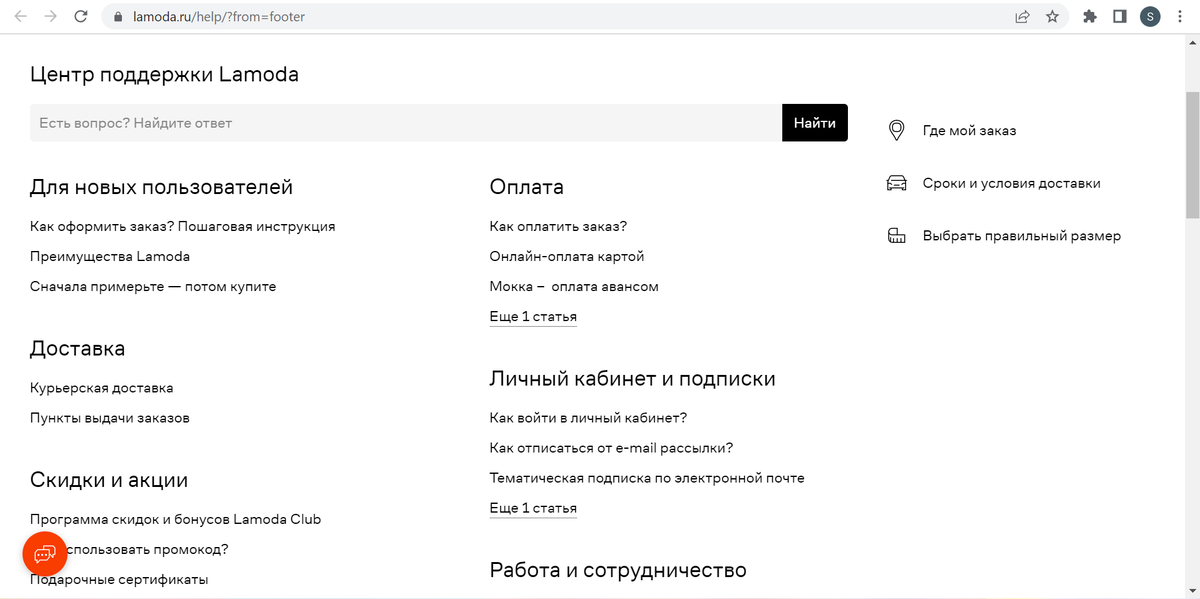Viewport: 1200px width, 599px height.
Task: Open Программа скидок и бонусов Lamoda Club
Action: tap(176, 519)
